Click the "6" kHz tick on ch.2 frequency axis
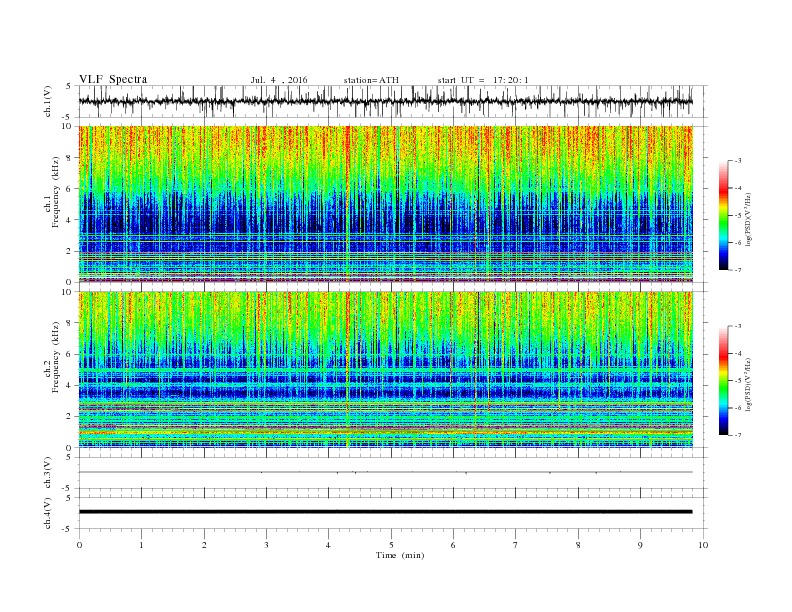Viewport: 792px width, 612px height. click(x=70, y=354)
